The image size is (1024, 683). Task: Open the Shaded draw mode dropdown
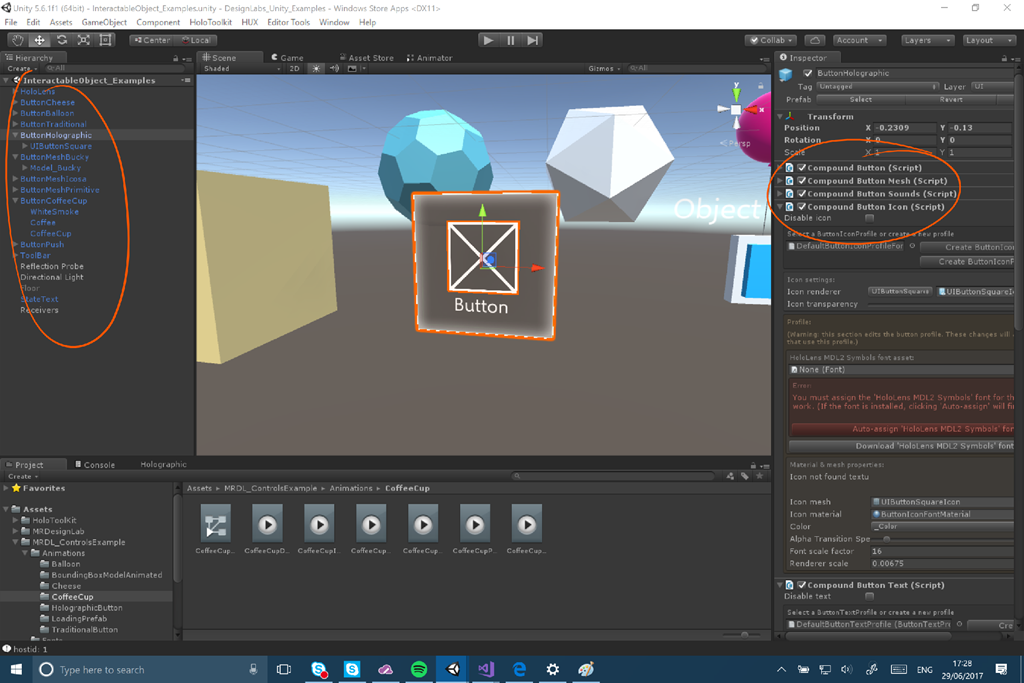242,69
